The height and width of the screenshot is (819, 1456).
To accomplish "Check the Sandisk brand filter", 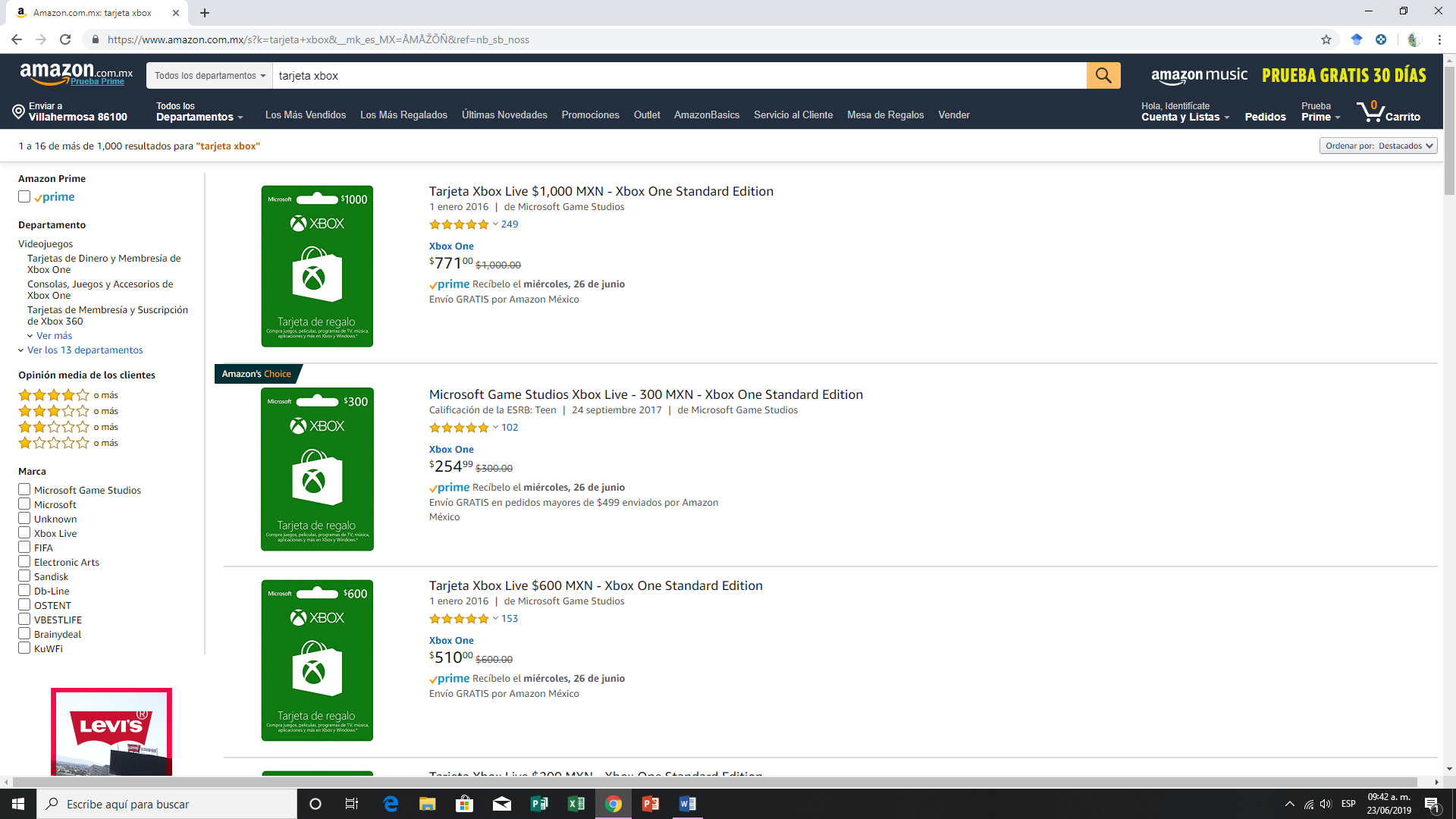I will (x=24, y=576).
